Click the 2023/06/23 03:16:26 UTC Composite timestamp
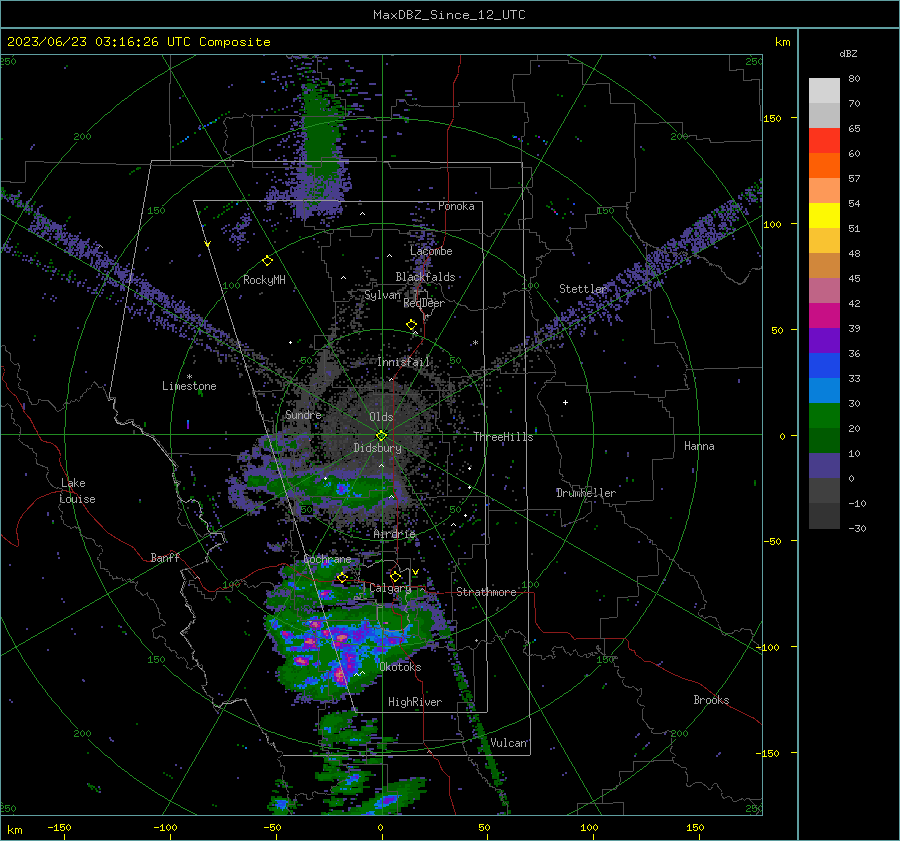The height and width of the screenshot is (841, 900). [138, 42]
